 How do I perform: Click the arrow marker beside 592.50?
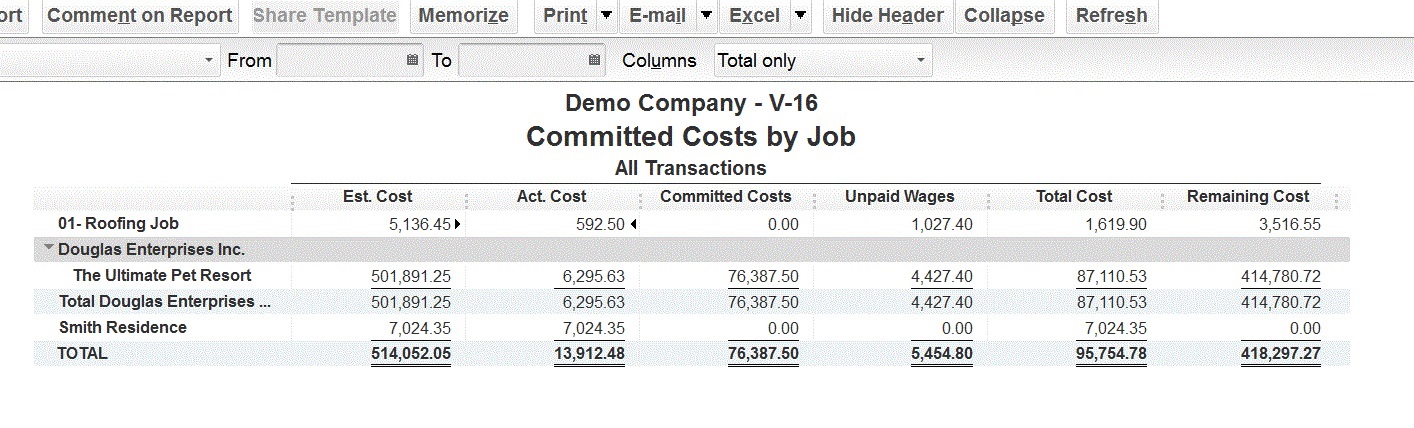click(x=633, y=225)
